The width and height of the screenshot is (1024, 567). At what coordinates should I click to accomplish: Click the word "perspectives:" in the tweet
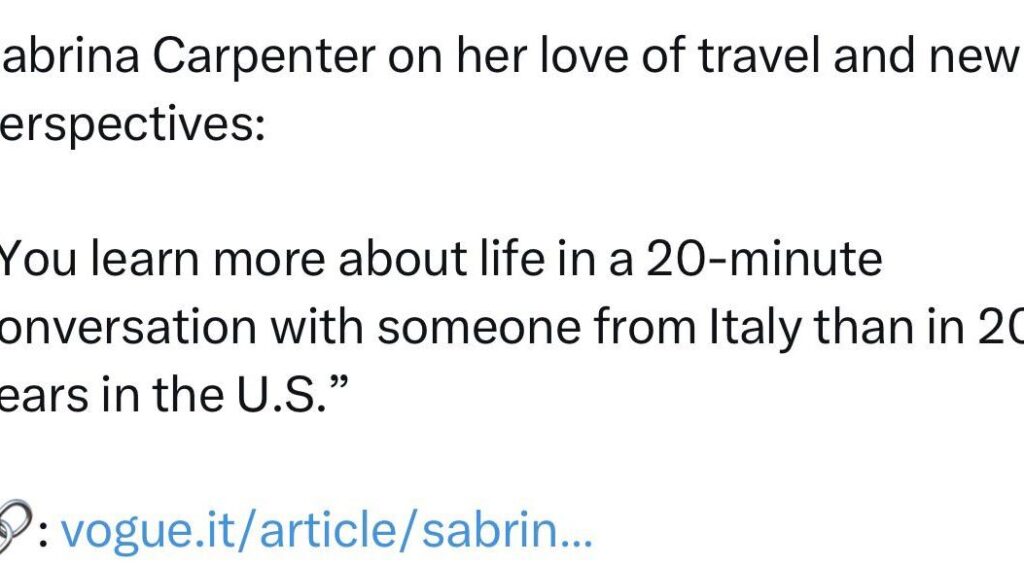[132, 128]
